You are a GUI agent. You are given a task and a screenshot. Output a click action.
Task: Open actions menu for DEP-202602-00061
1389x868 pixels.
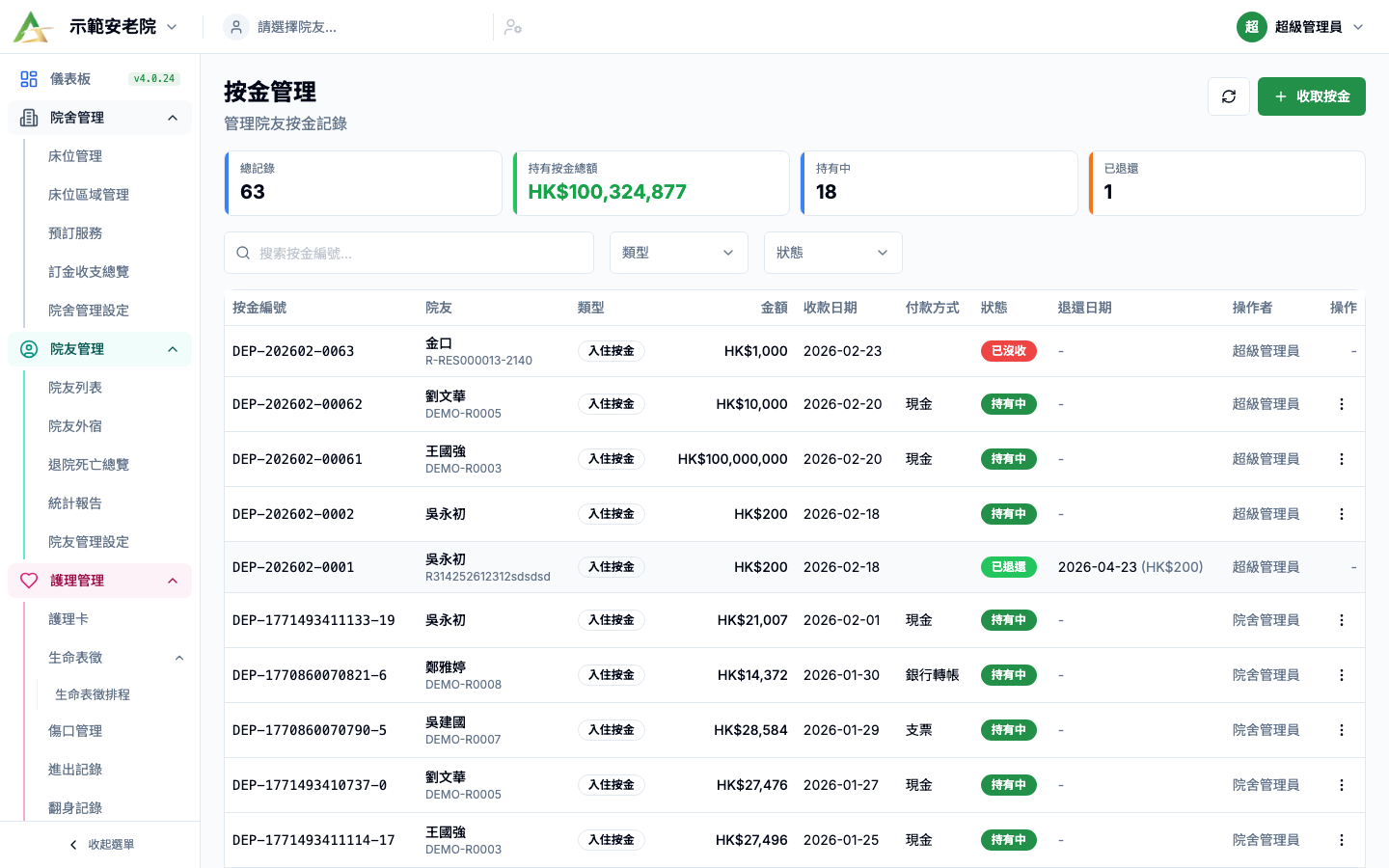[1342, 459]
